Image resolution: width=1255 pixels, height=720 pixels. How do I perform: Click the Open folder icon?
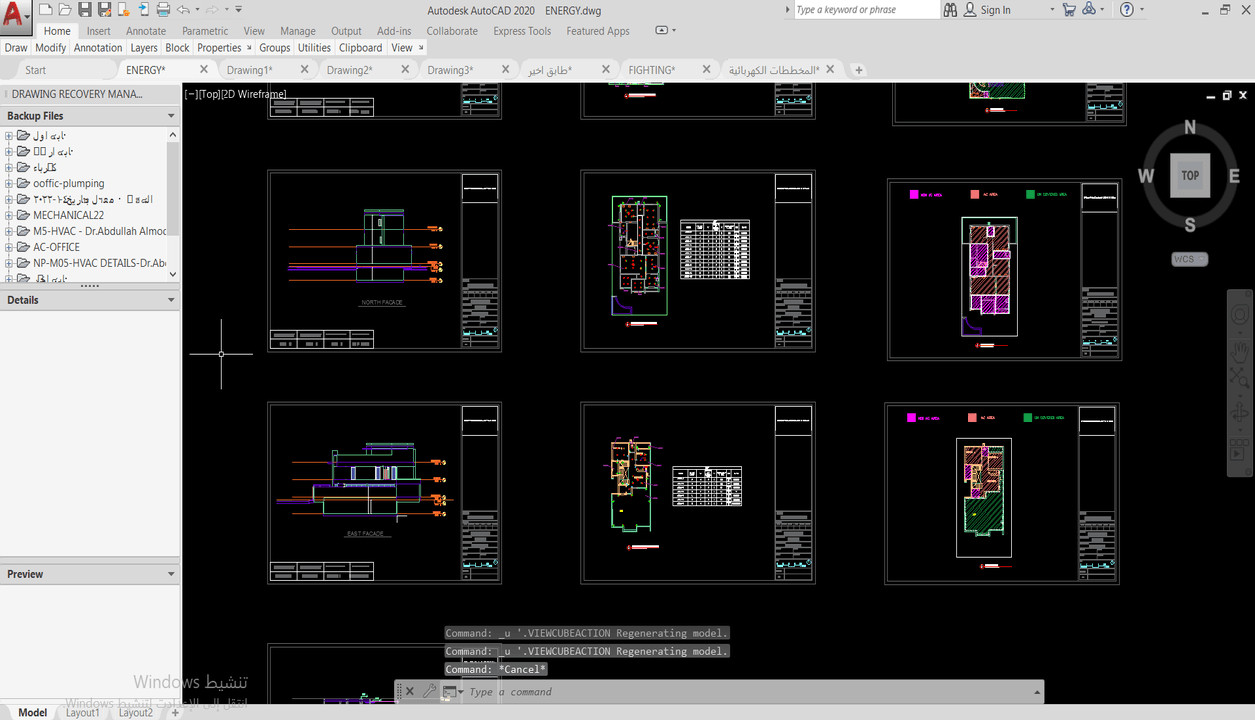coord(65,10)
